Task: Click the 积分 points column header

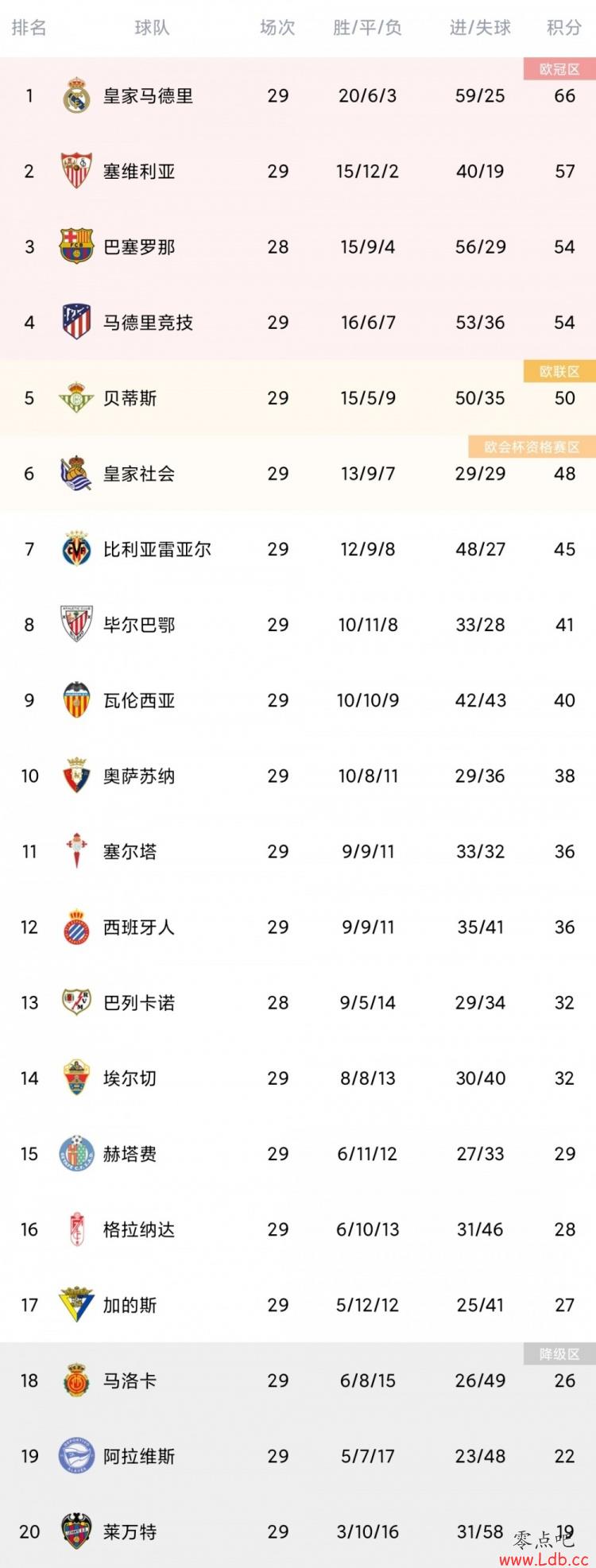Action: [x=564, y=28]
